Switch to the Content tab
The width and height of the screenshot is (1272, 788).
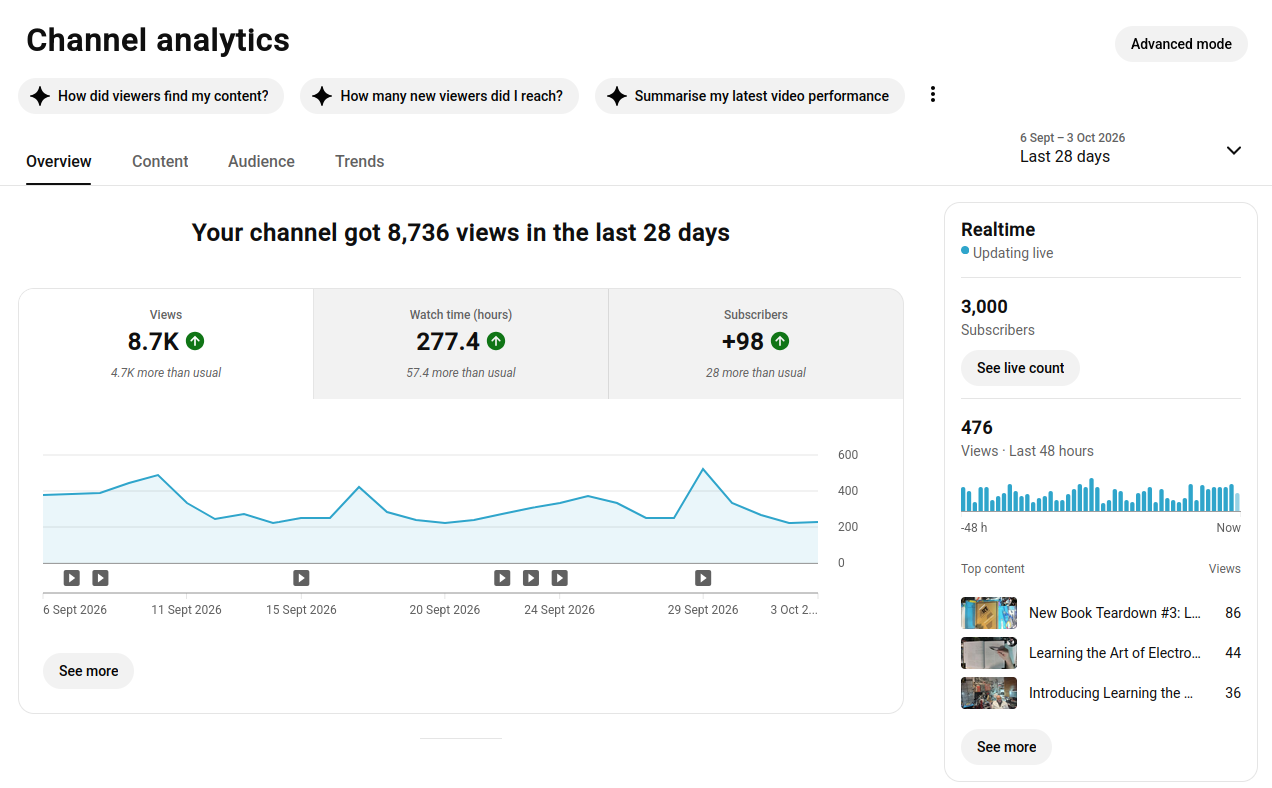point(160,161)
